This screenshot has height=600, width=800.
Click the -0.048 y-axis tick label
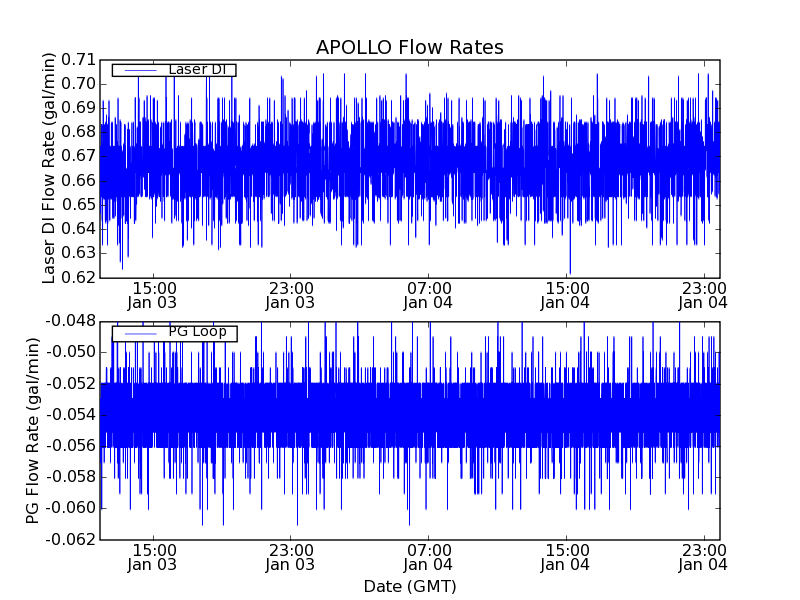(70, 321)
